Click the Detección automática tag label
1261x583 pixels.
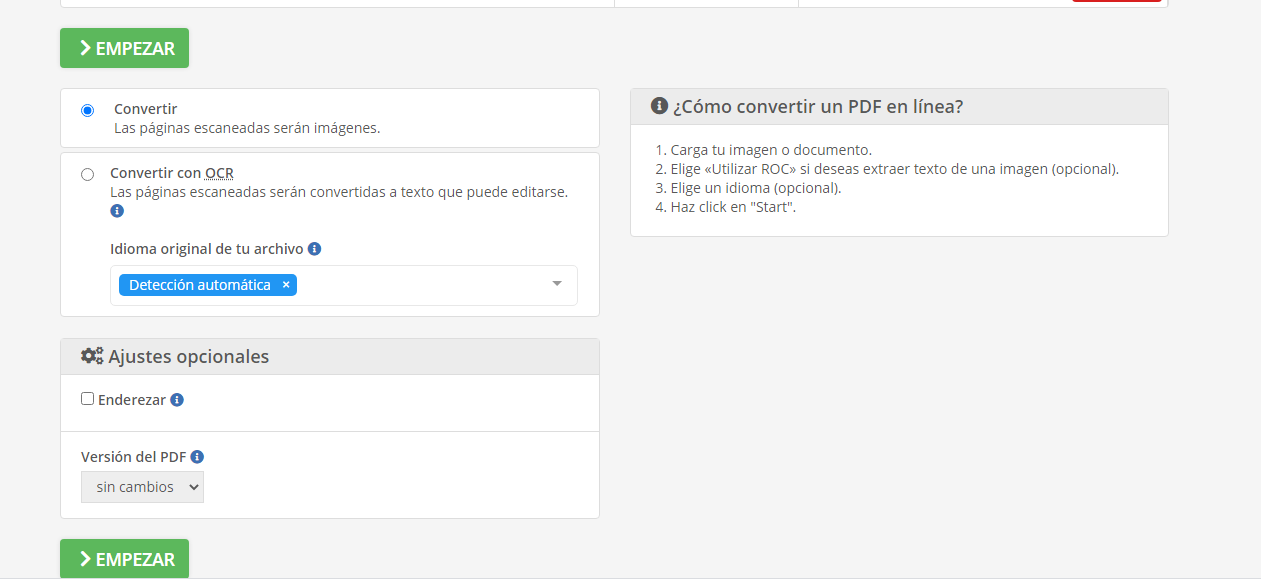199,285
